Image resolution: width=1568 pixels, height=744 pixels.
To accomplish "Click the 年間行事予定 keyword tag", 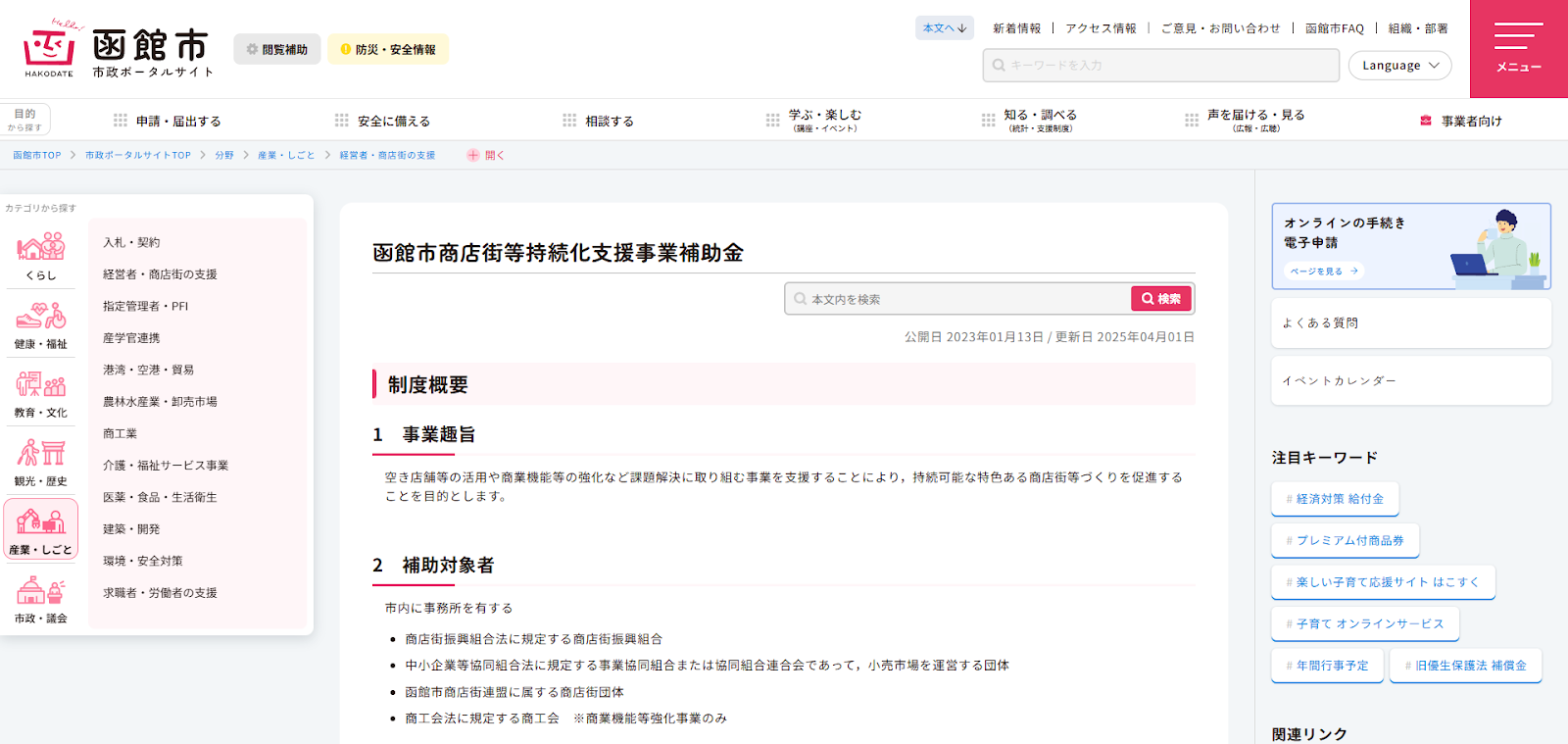I will pyautogui.click(x=1327, y=666).
